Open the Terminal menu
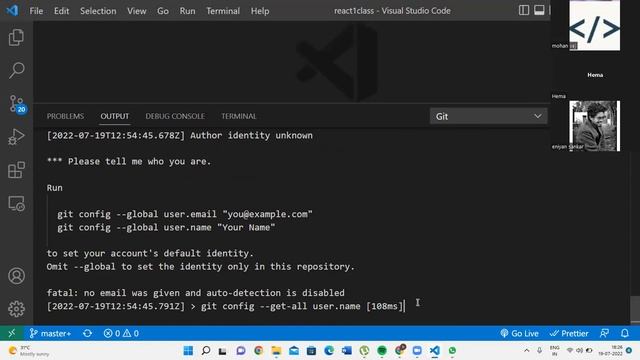The width and height of the screenshot is (640, 360). 223,11
